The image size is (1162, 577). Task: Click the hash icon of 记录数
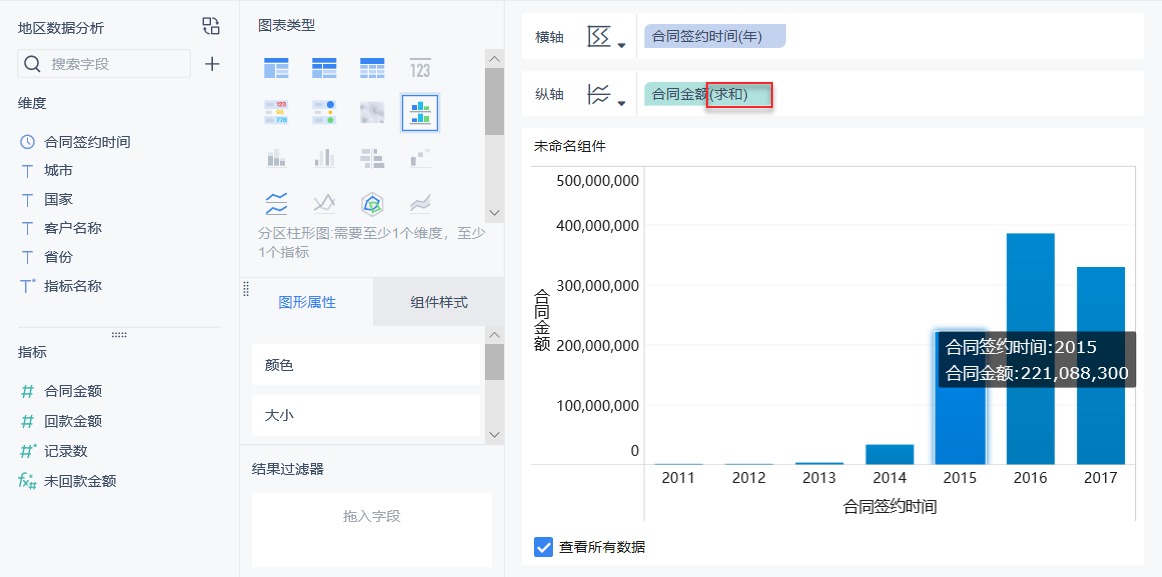pos(28,450)
